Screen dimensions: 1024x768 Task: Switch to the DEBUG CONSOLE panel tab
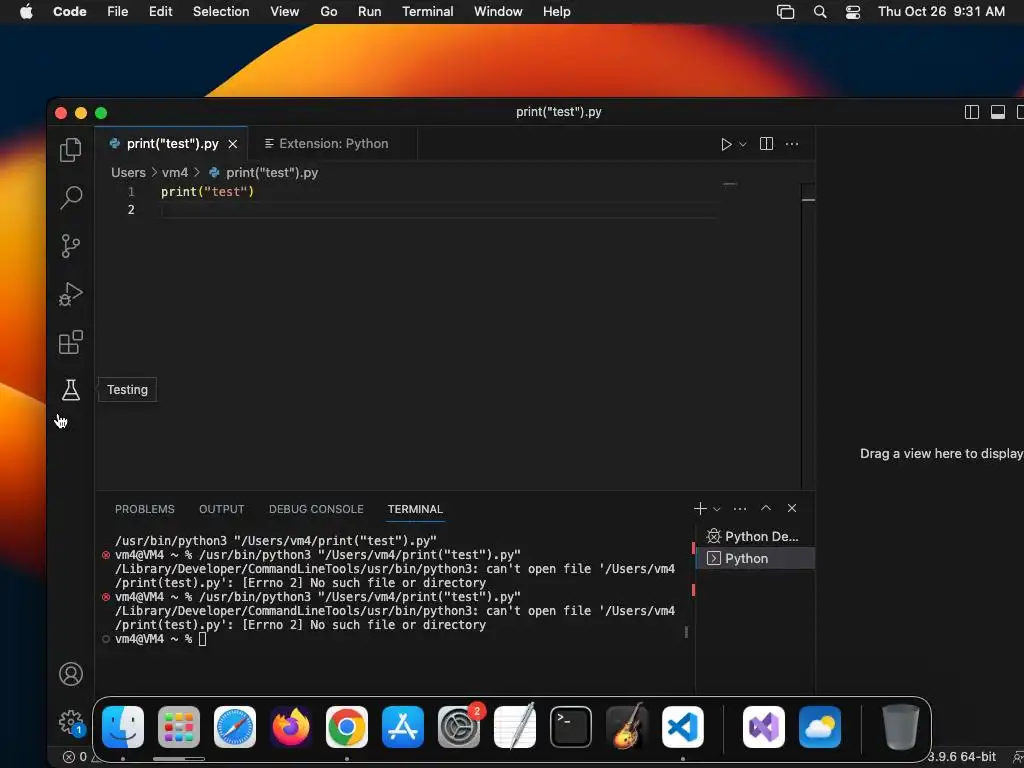[316, 509]
